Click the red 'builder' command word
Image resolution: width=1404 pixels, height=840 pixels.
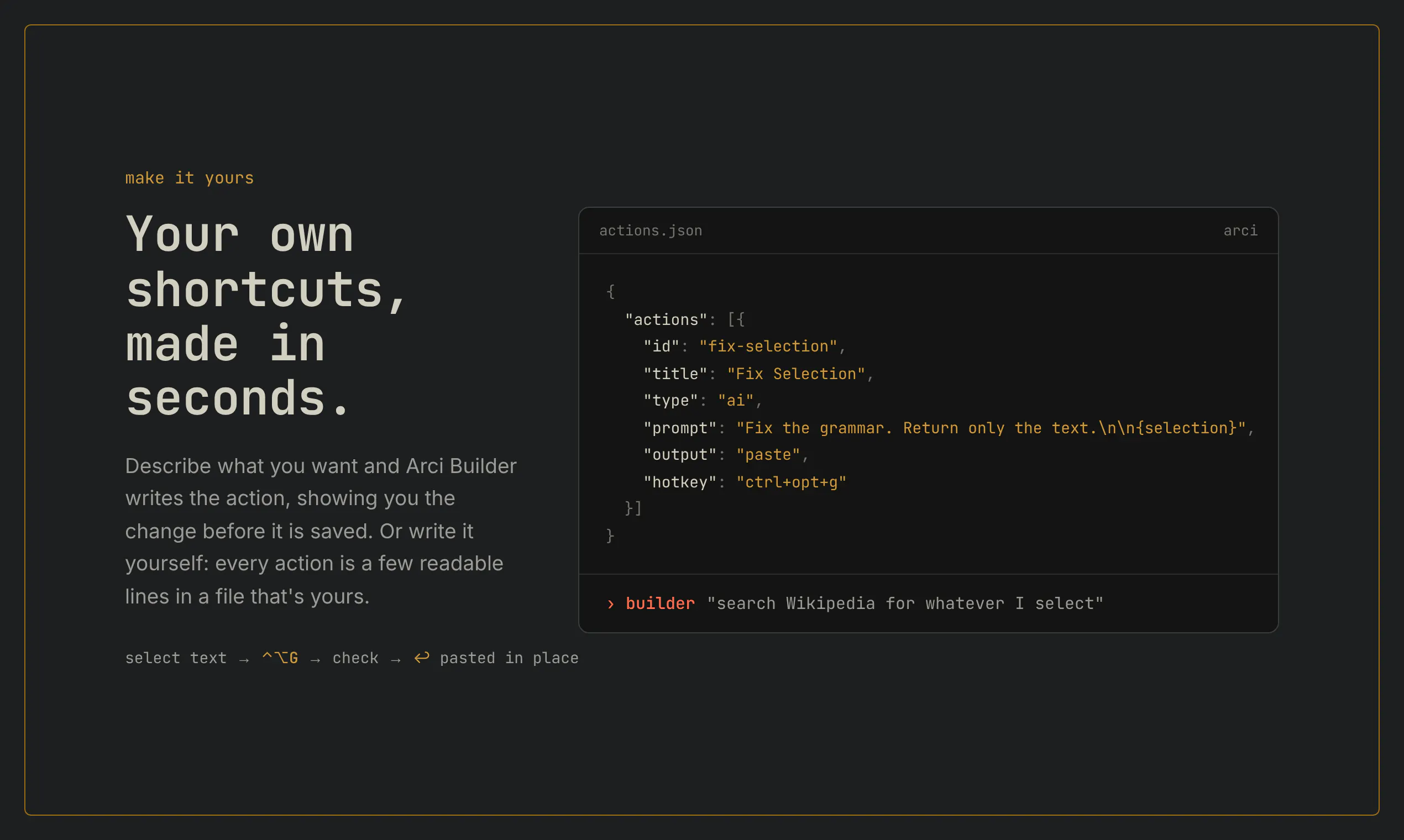click(x=660, y=603)
